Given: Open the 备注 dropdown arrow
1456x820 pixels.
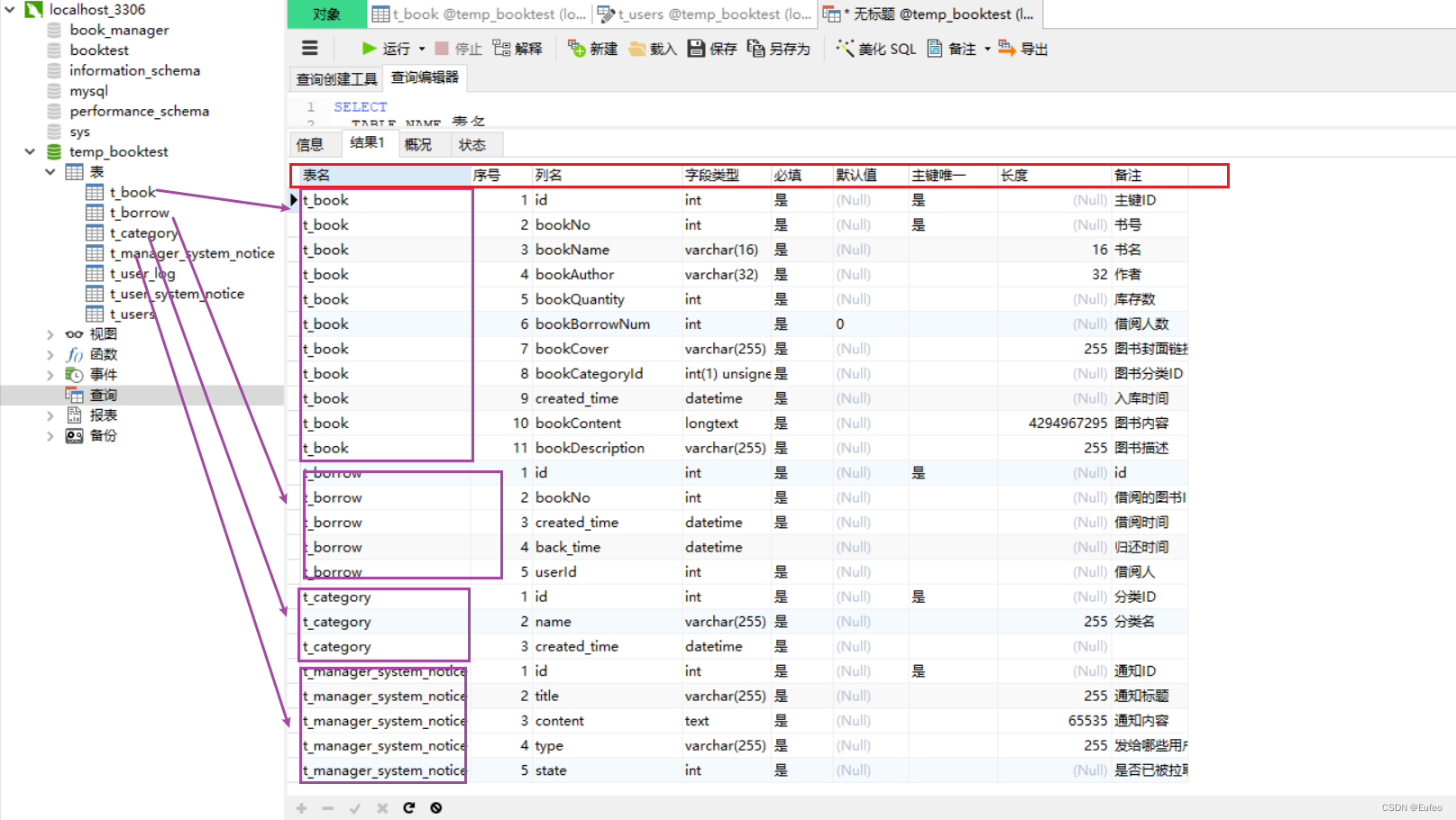Looking at the screenshot, I should click(x=987, y=49).
